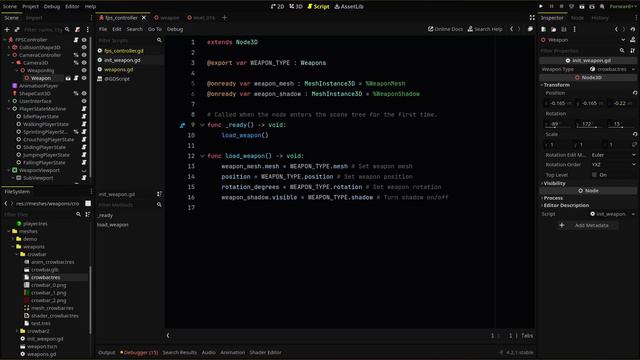Open the floating script editor window icon

(x=530, y=29)
